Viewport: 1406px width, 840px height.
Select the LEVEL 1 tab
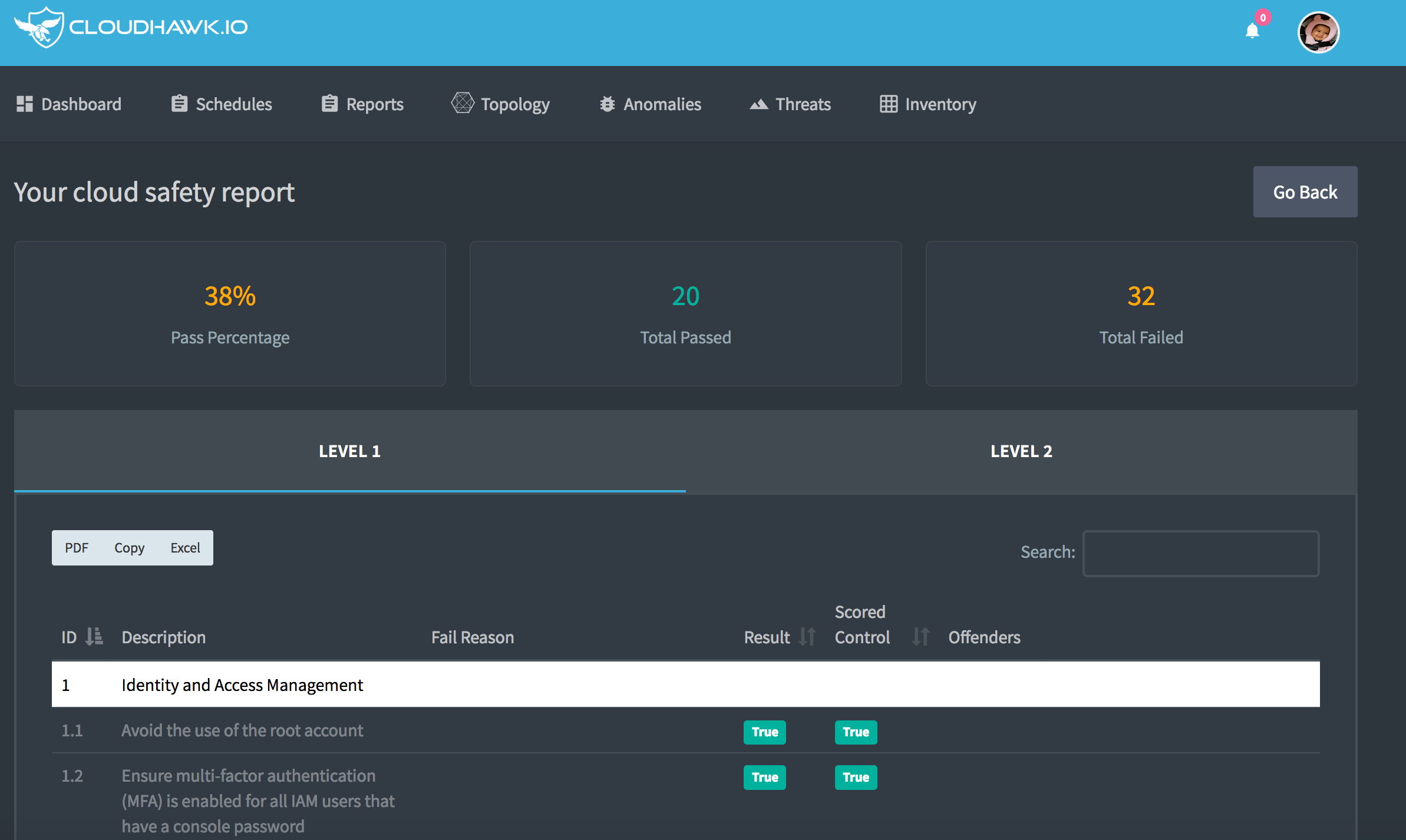[349, 451]
